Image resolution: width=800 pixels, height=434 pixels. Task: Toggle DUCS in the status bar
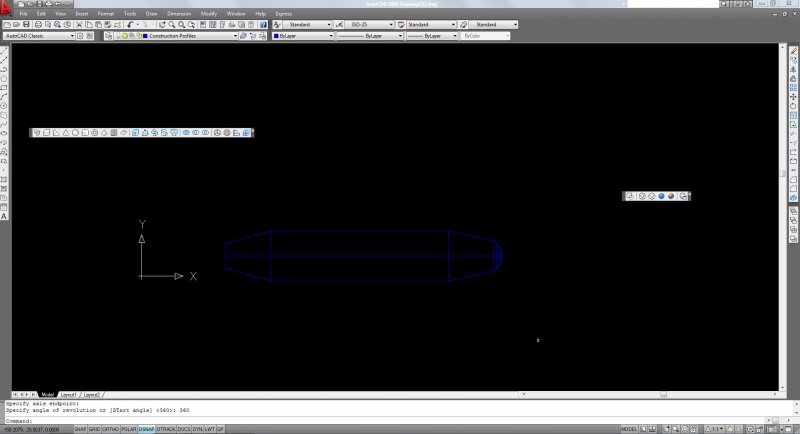point(184,429)
